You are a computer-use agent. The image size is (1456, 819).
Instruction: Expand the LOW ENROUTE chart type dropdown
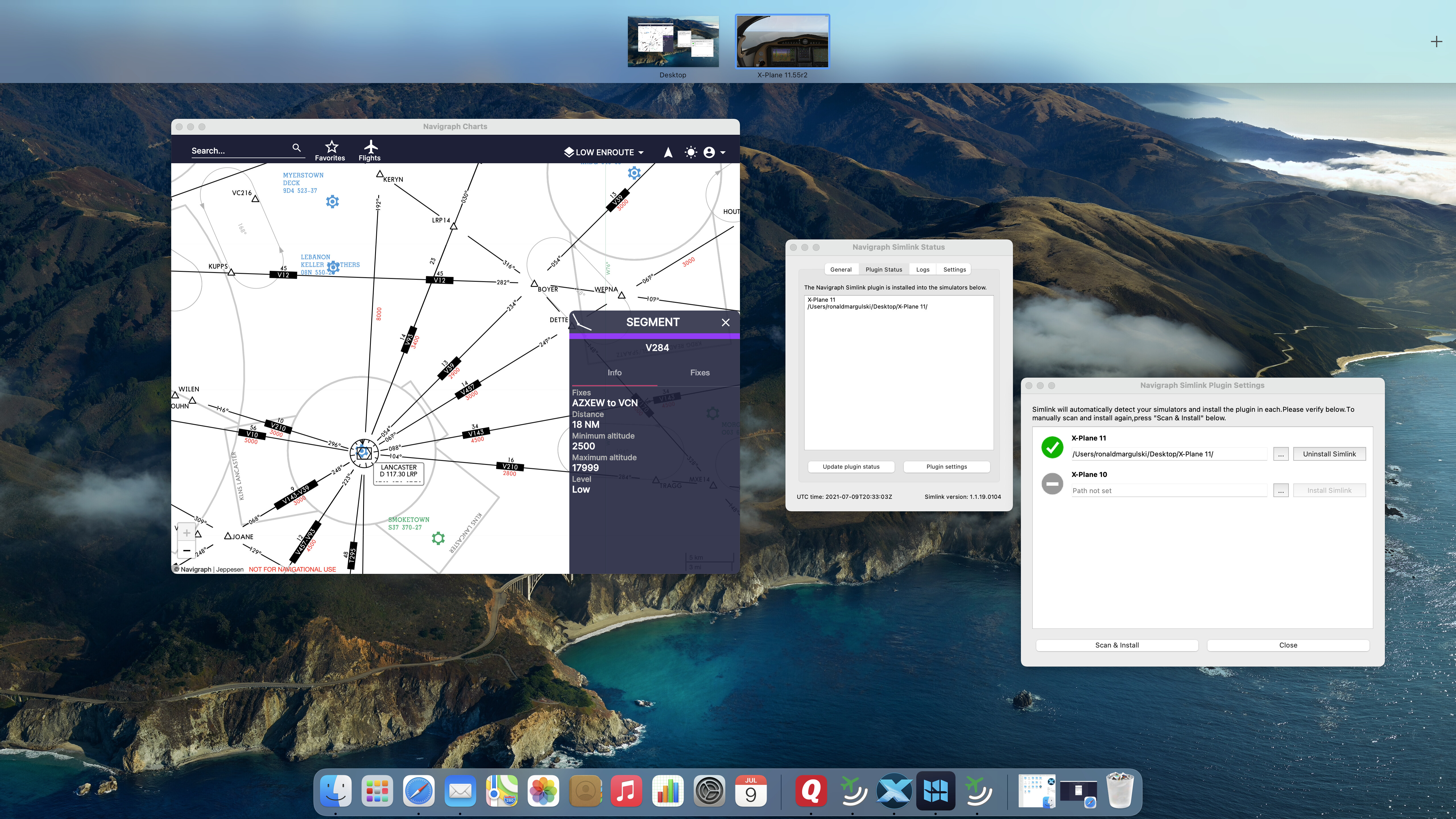coord(604,153)
